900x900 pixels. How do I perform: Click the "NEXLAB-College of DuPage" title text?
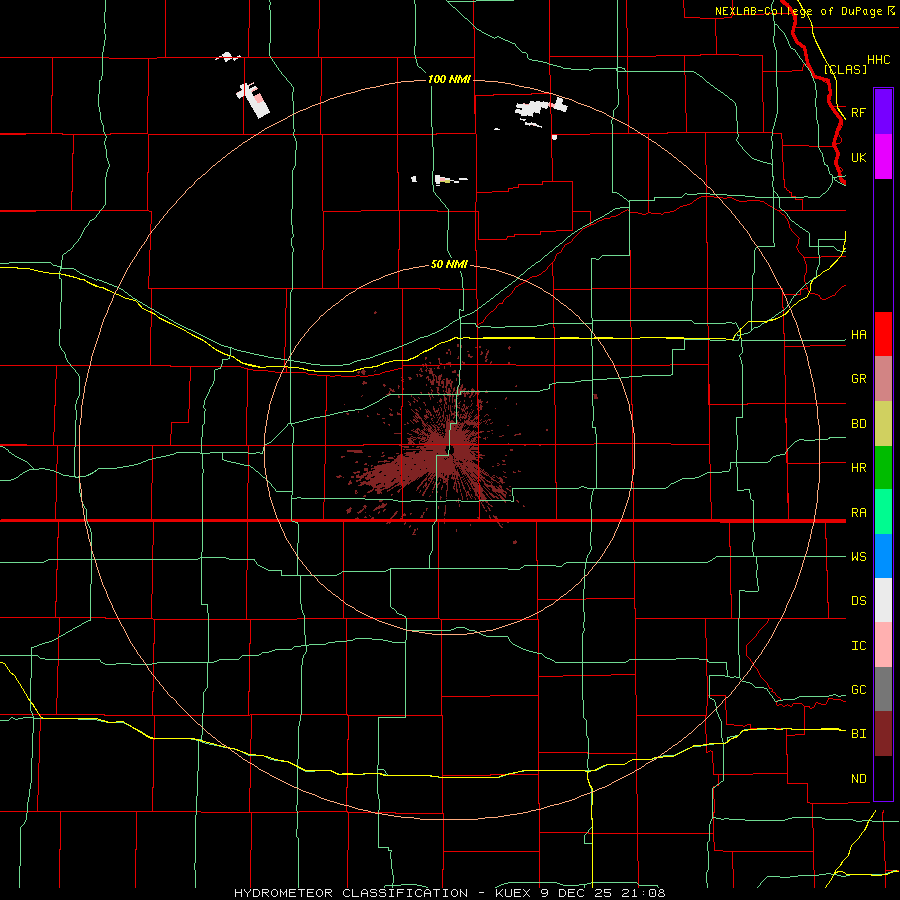(799, 11)
